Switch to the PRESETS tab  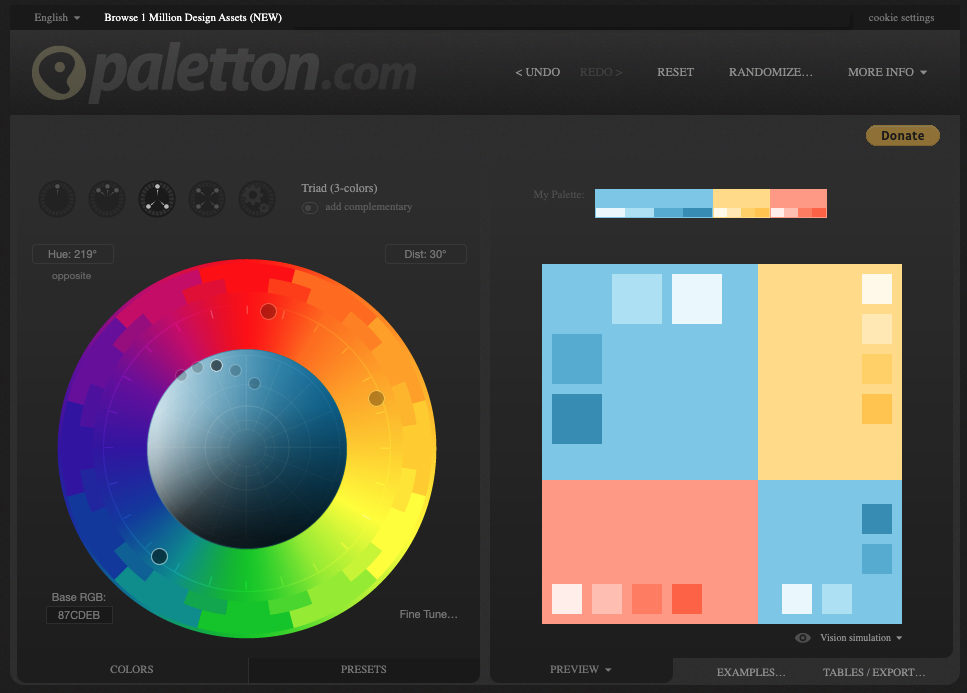364,670
